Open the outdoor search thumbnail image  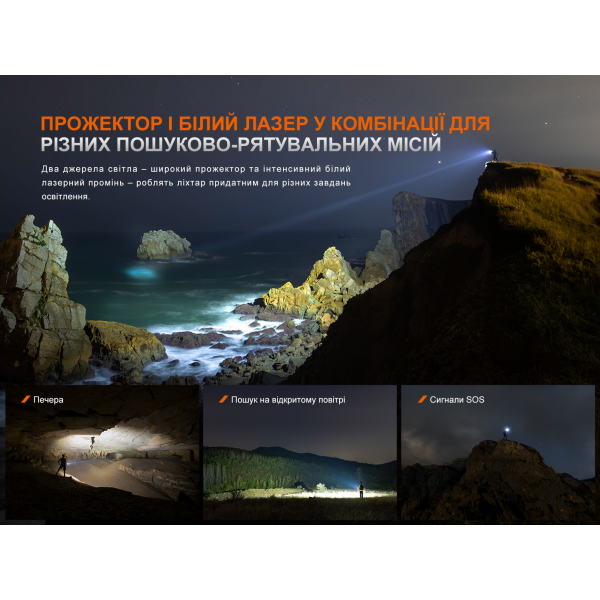click(x=299, y=453)
